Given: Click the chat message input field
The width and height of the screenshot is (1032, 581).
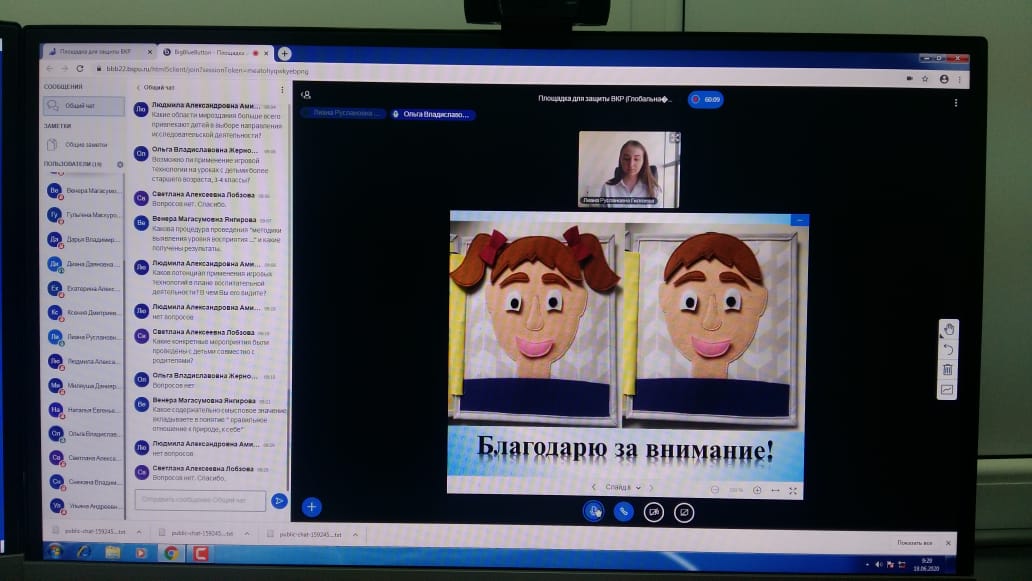Looking at the screenshot, I should coord(200,499).
